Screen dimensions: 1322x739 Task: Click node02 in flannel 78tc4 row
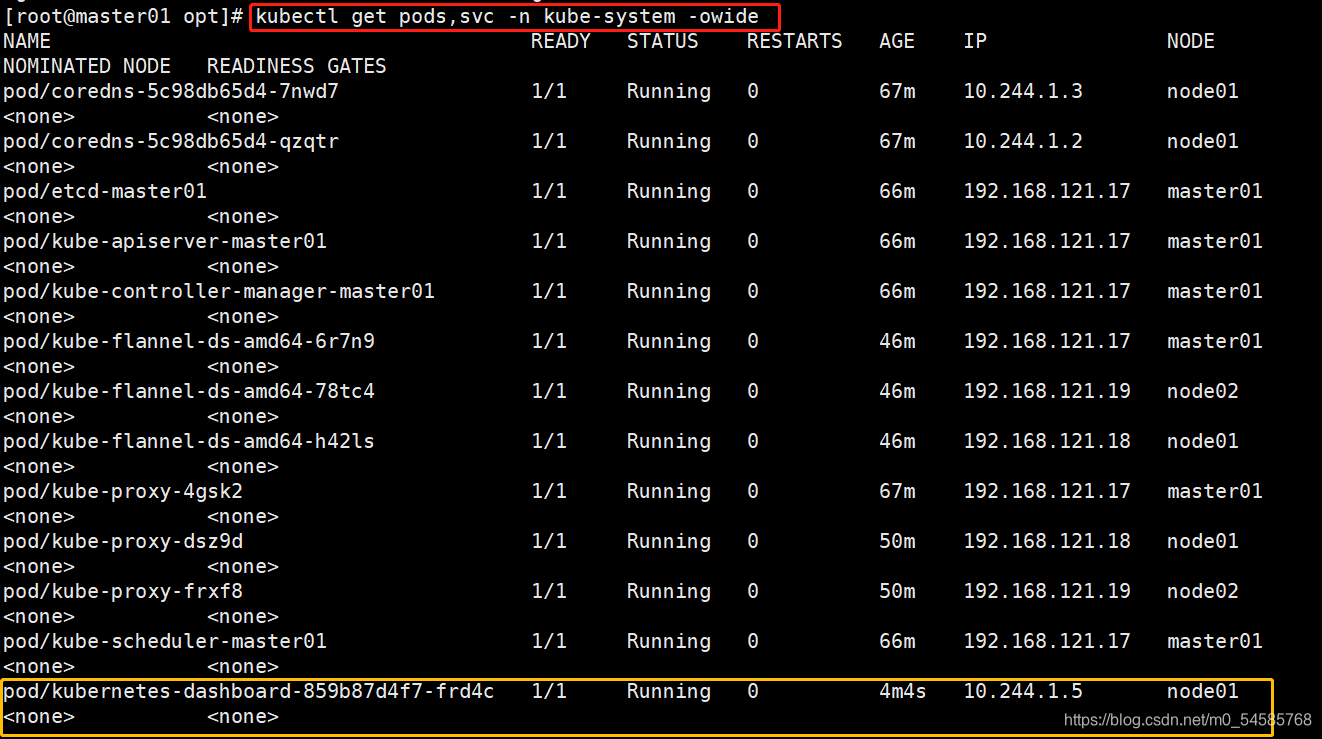coord(1203,391)
